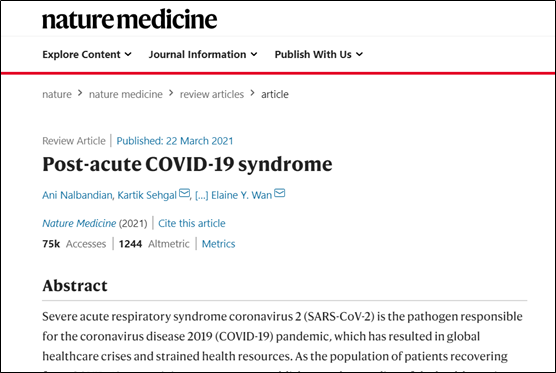This screenshot has width=556, height=373.
Task: Open author Ani Nalbandian's profile
Action: [77, 195]
